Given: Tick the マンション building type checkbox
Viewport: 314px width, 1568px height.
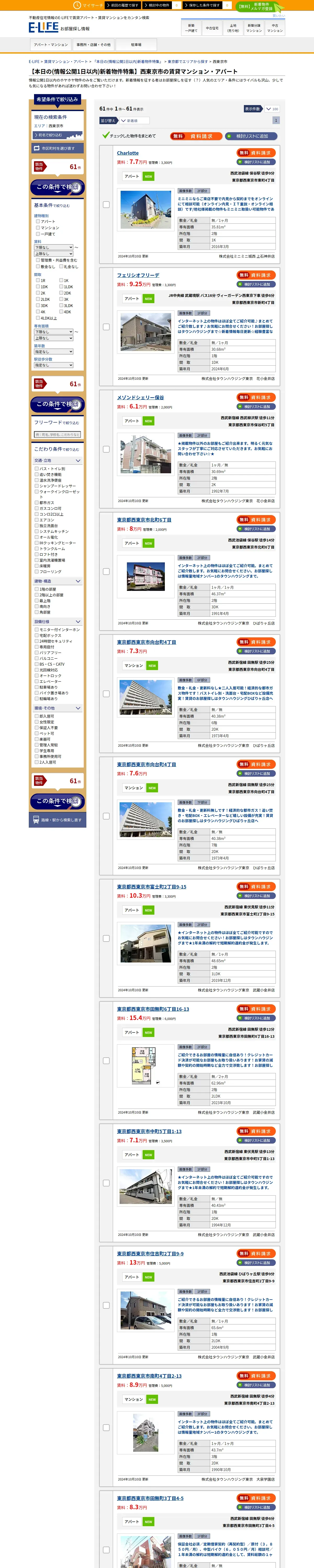Looking at the screenshot, I should point(38,228).
